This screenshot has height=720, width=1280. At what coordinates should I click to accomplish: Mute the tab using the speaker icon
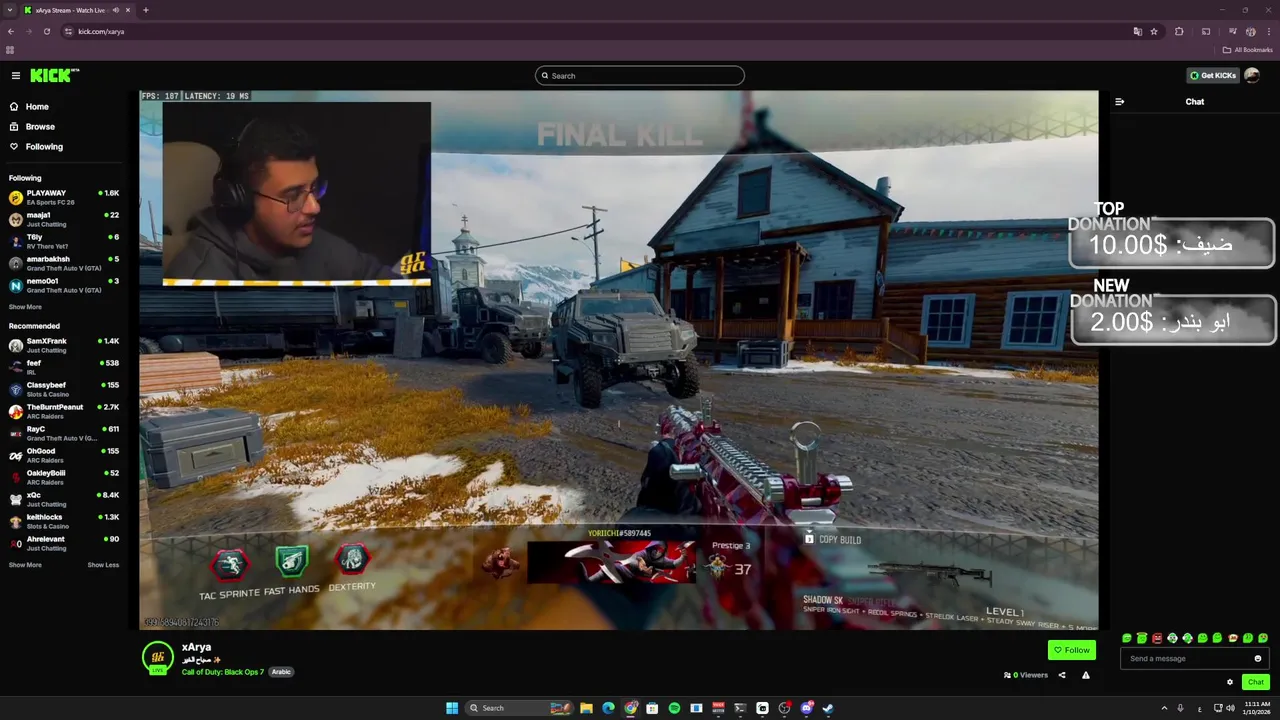116,10
